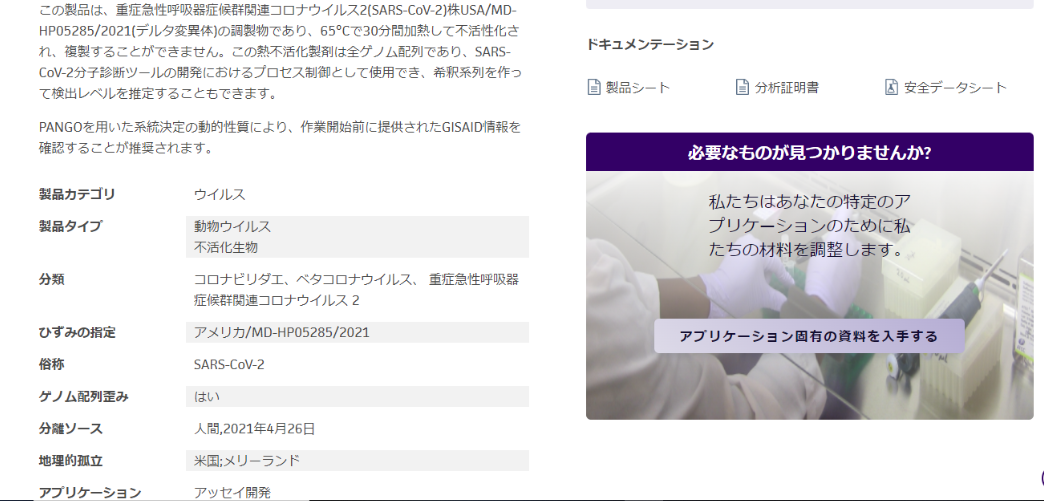Click the コロナビリダエ classification text
The image size is (1044, 501).
click(x=356, y=290)
